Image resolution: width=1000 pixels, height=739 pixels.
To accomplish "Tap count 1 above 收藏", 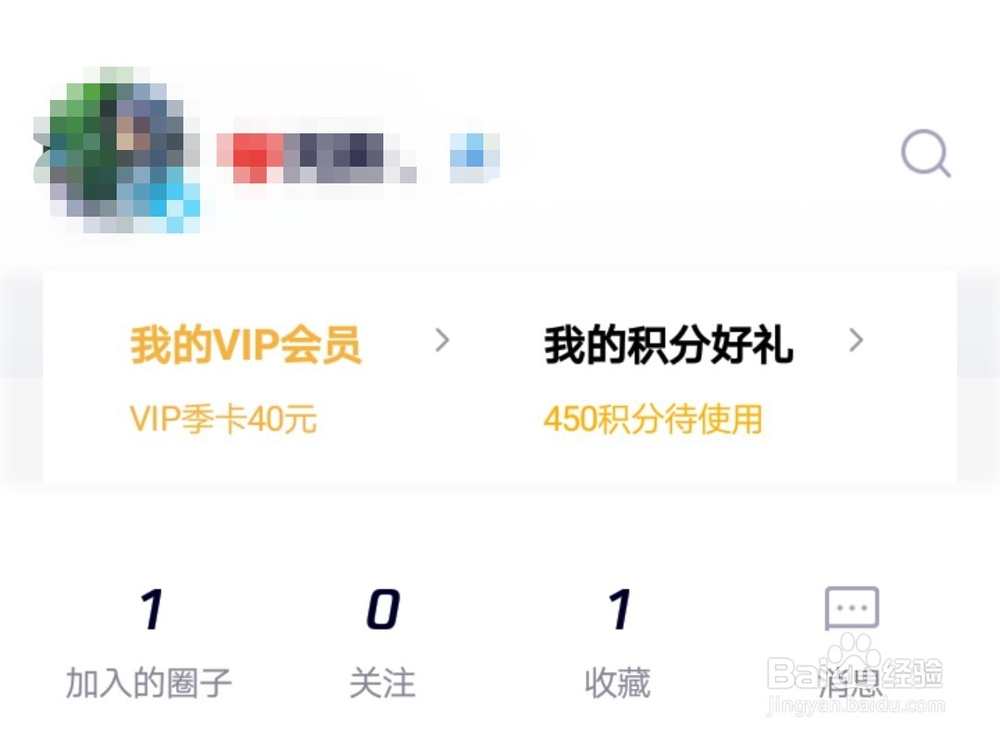I will [x=620, y=610].
